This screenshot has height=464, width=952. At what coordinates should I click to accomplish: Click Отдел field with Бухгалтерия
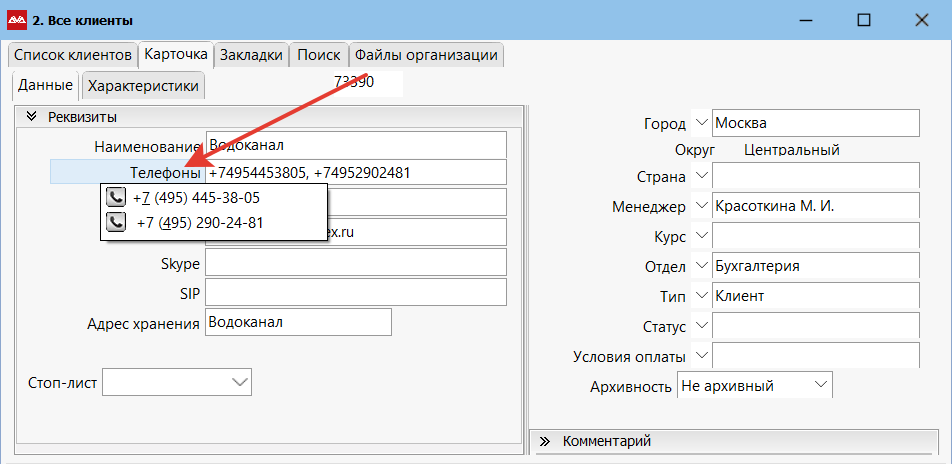[x=816, y=265]
